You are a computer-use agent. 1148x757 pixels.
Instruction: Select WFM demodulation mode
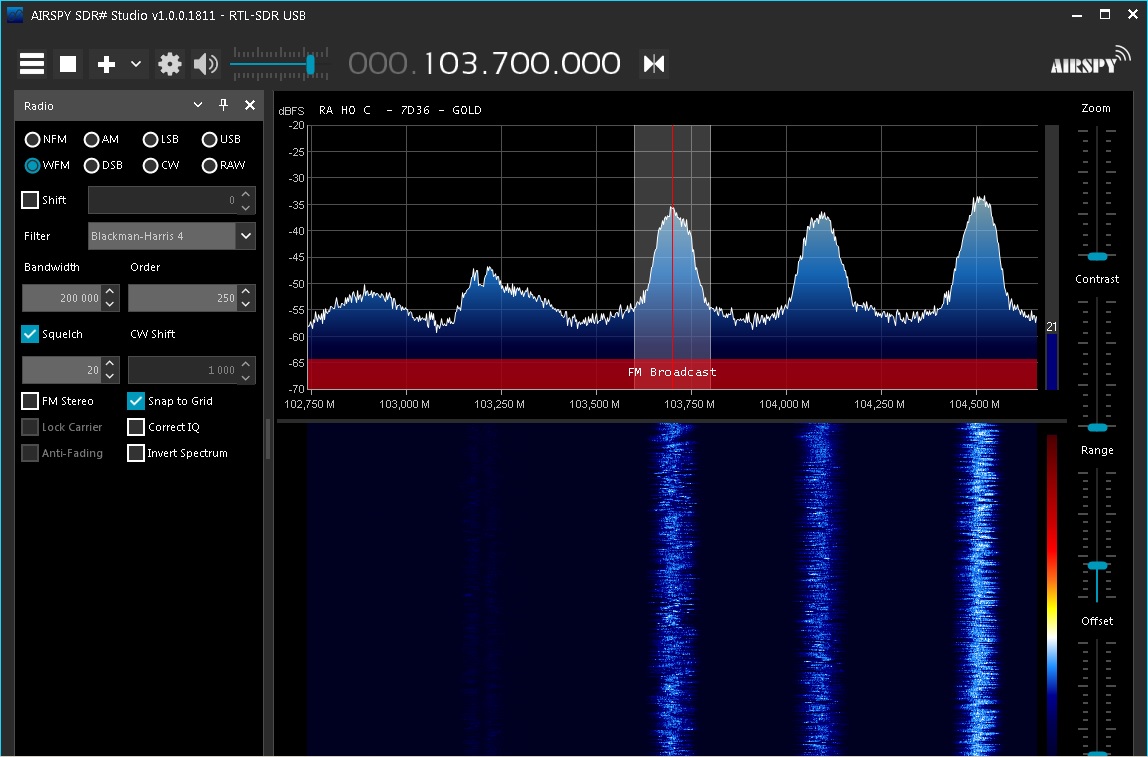(47, 165)
